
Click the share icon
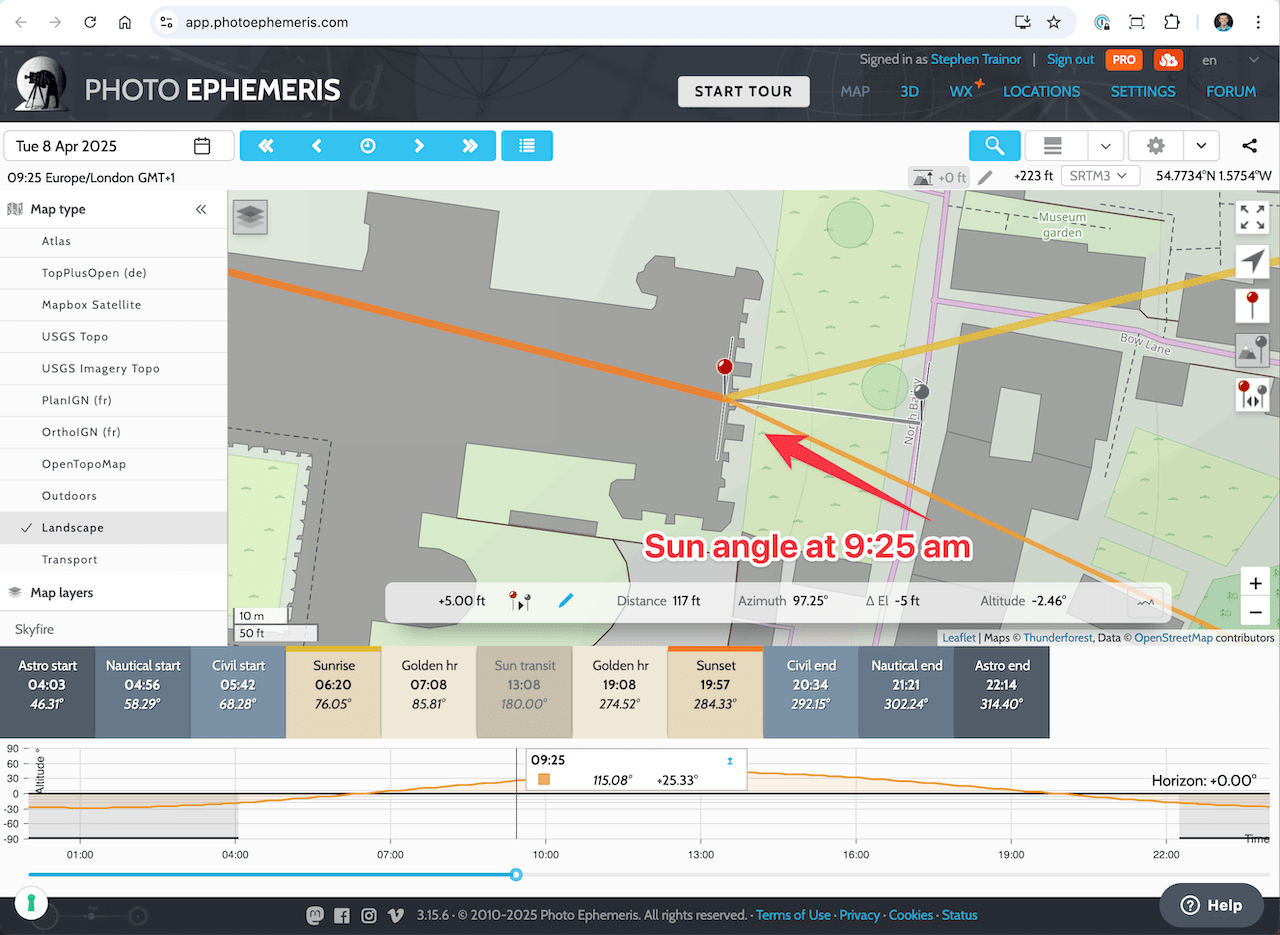[1250, 146]
